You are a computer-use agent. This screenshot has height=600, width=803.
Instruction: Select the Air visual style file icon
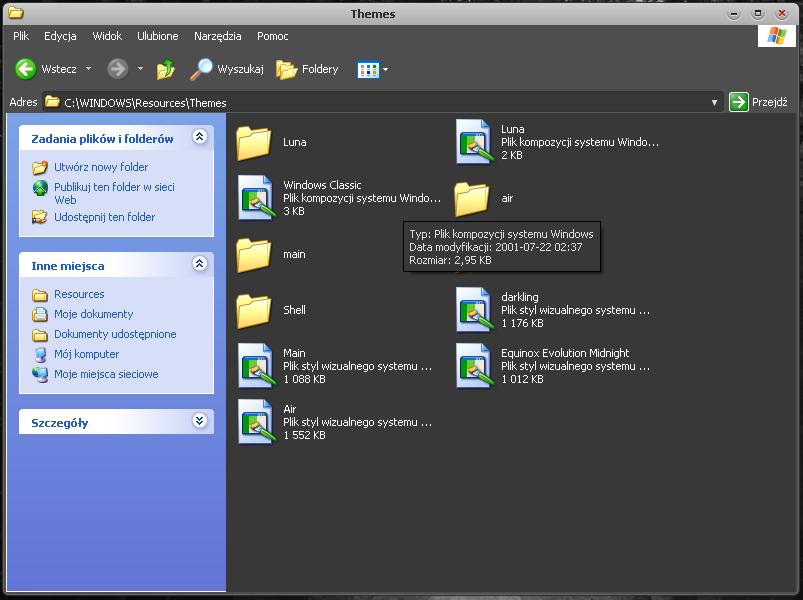coord(256,422)
